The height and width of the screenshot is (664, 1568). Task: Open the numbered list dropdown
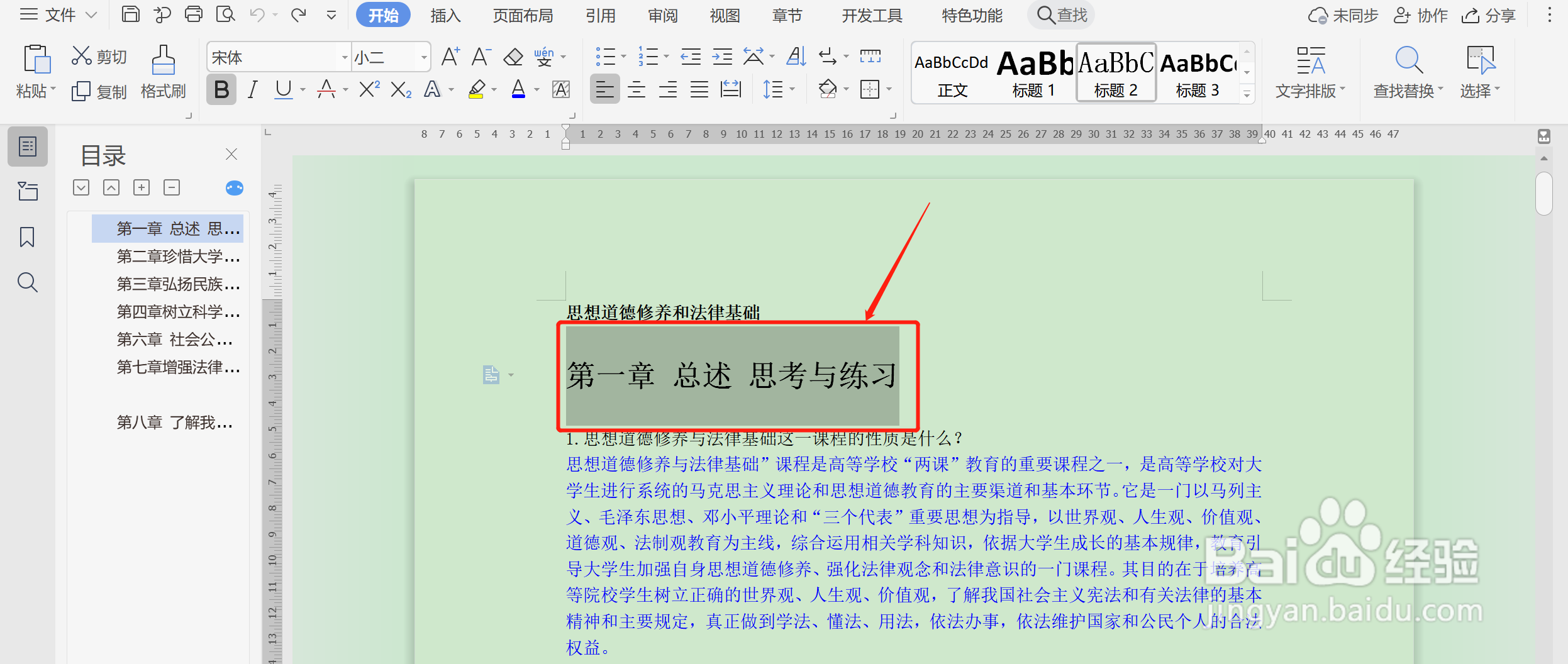click(666, 57)
